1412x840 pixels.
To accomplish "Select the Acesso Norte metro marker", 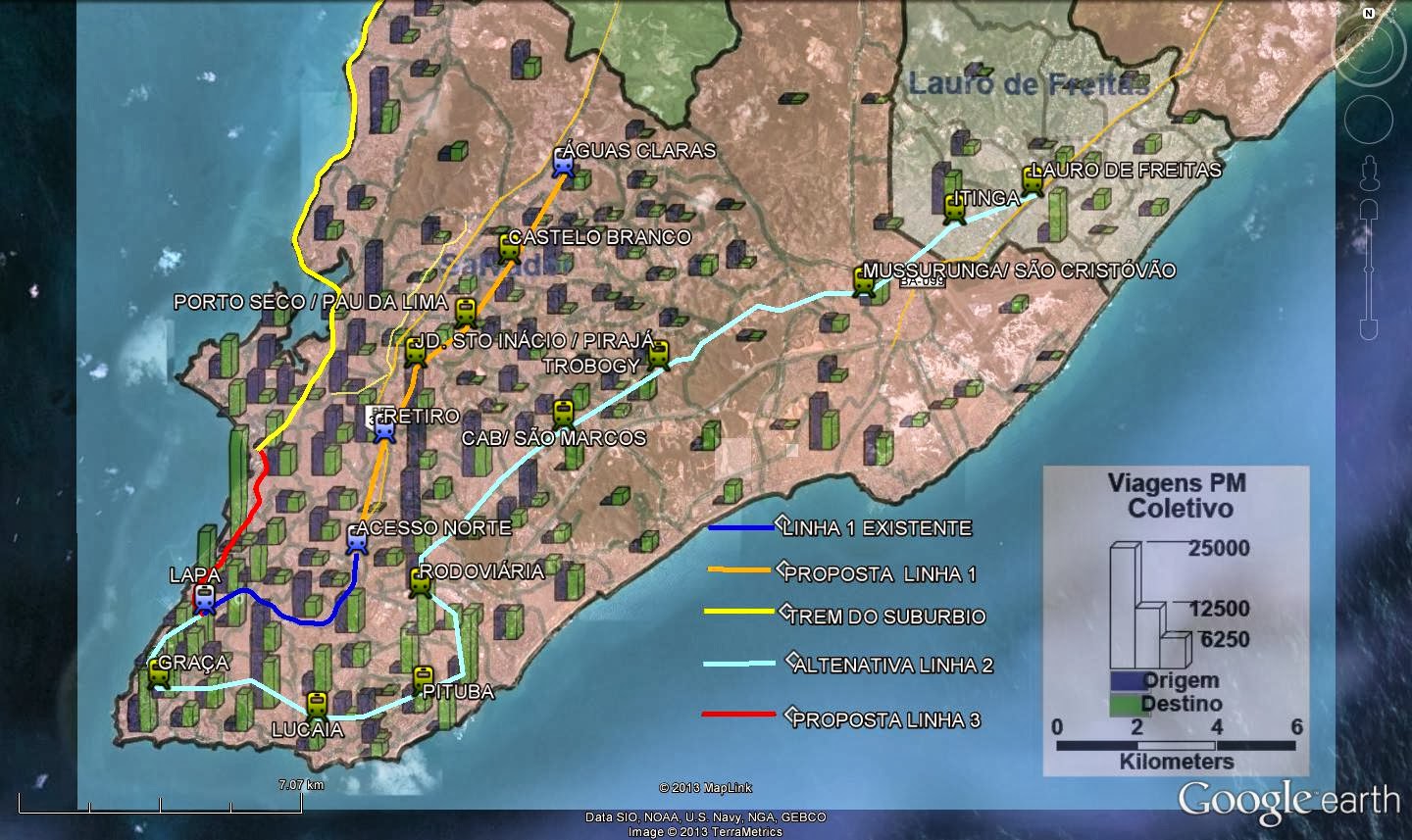I will click(x=355, y=539).
